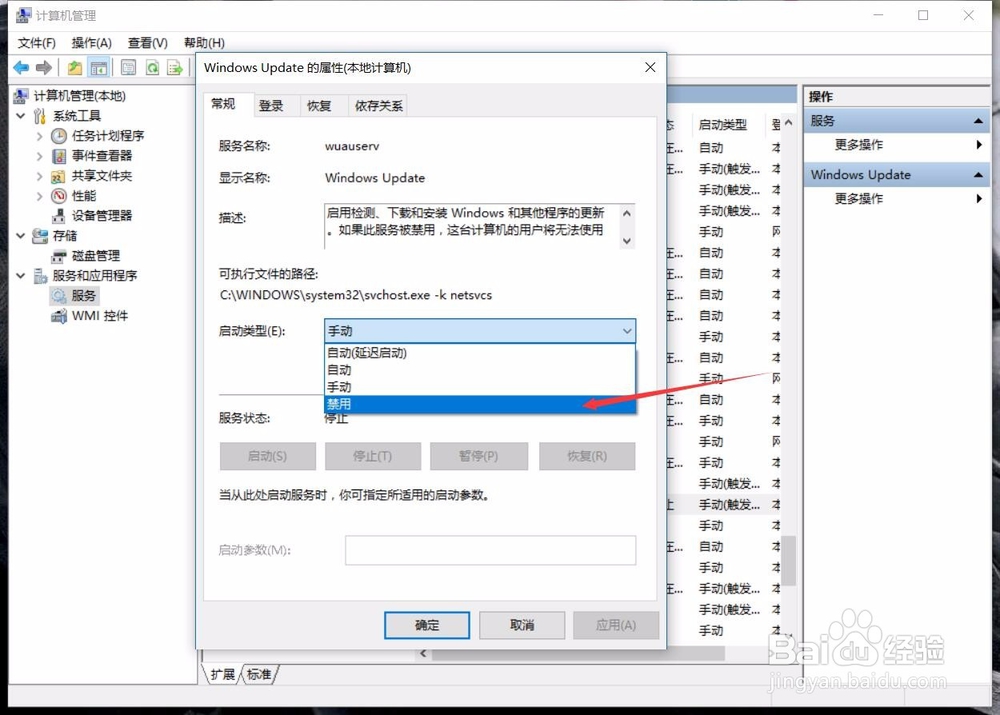Viewport: 1000px width, 715px height.
Task: Click the 服务和应用程序 server icon
Action: click(x=40, y=276)
